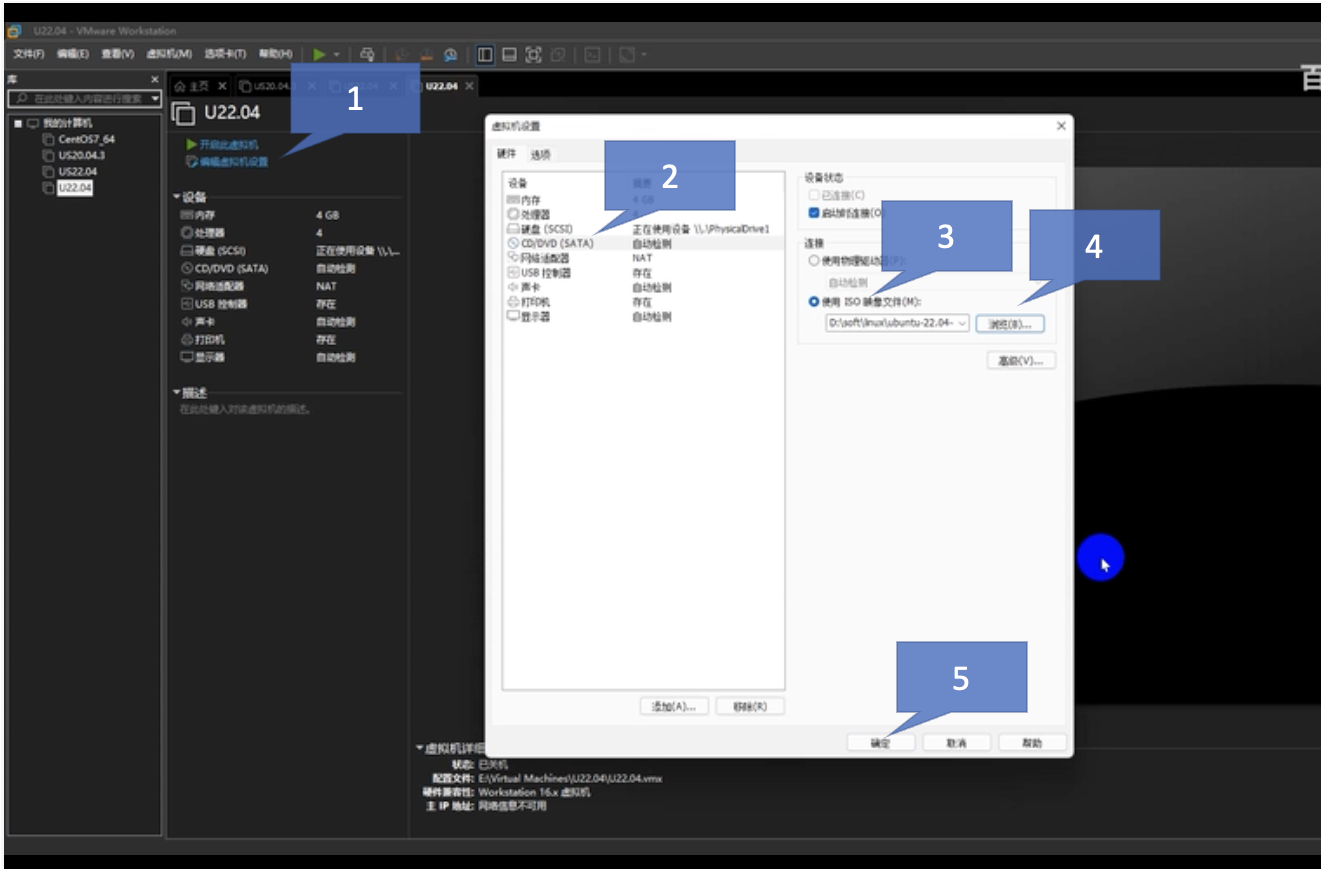Select 网络适配器 row in settings dialog

(643, 258)
